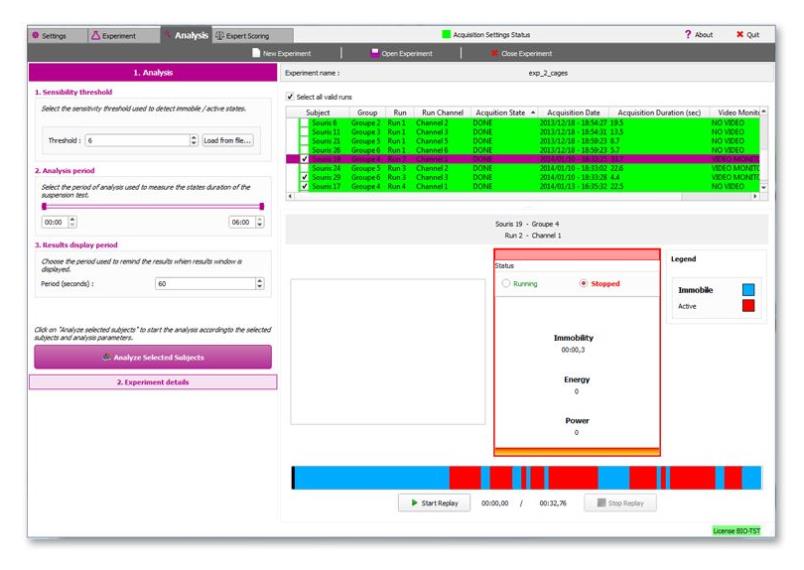Click the Expert Scoring tab icon

click(x=220, y=35)
